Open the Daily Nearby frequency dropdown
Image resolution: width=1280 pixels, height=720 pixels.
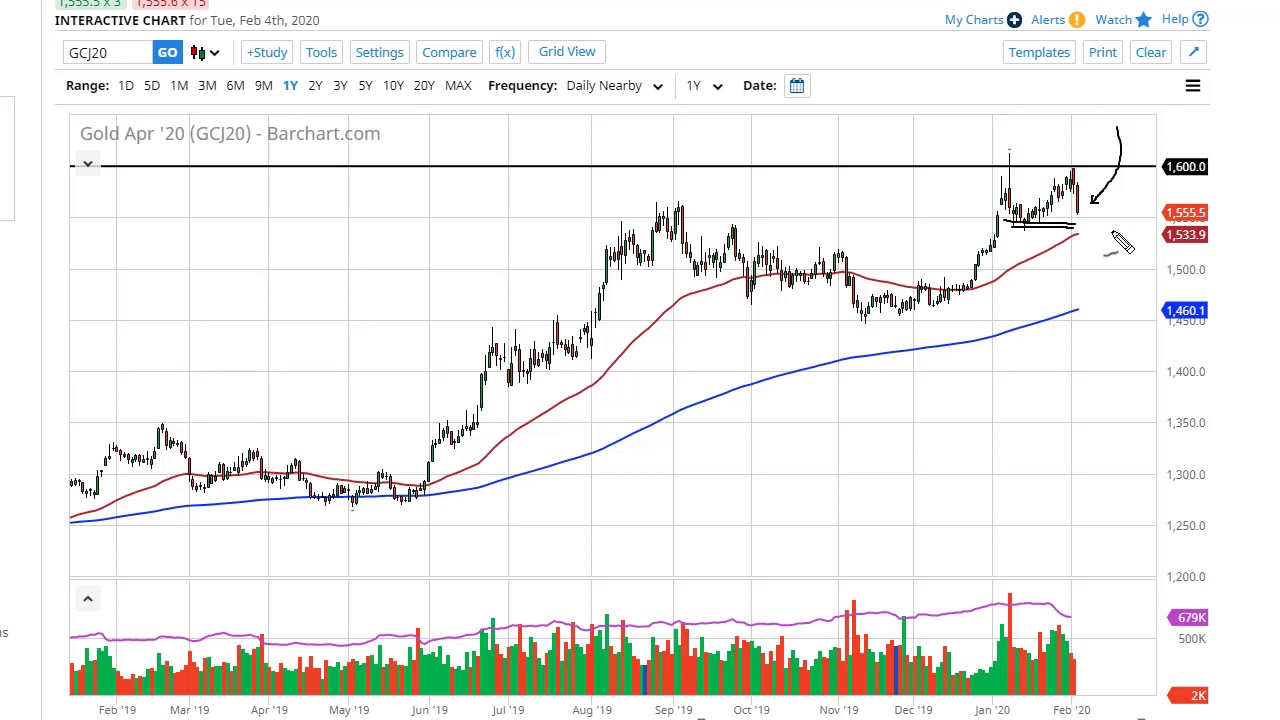[x=614, y=86]
